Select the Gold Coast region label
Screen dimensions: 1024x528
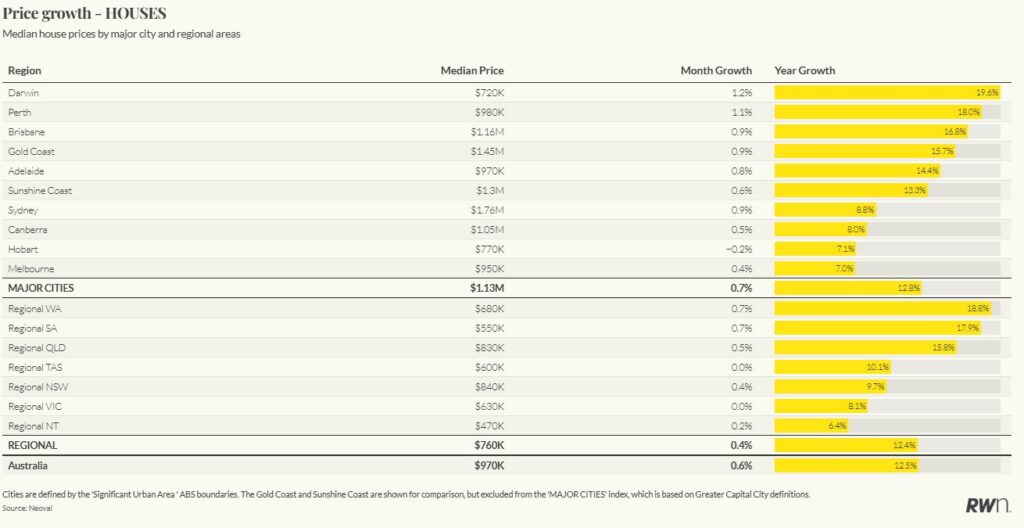click(31, 152)
